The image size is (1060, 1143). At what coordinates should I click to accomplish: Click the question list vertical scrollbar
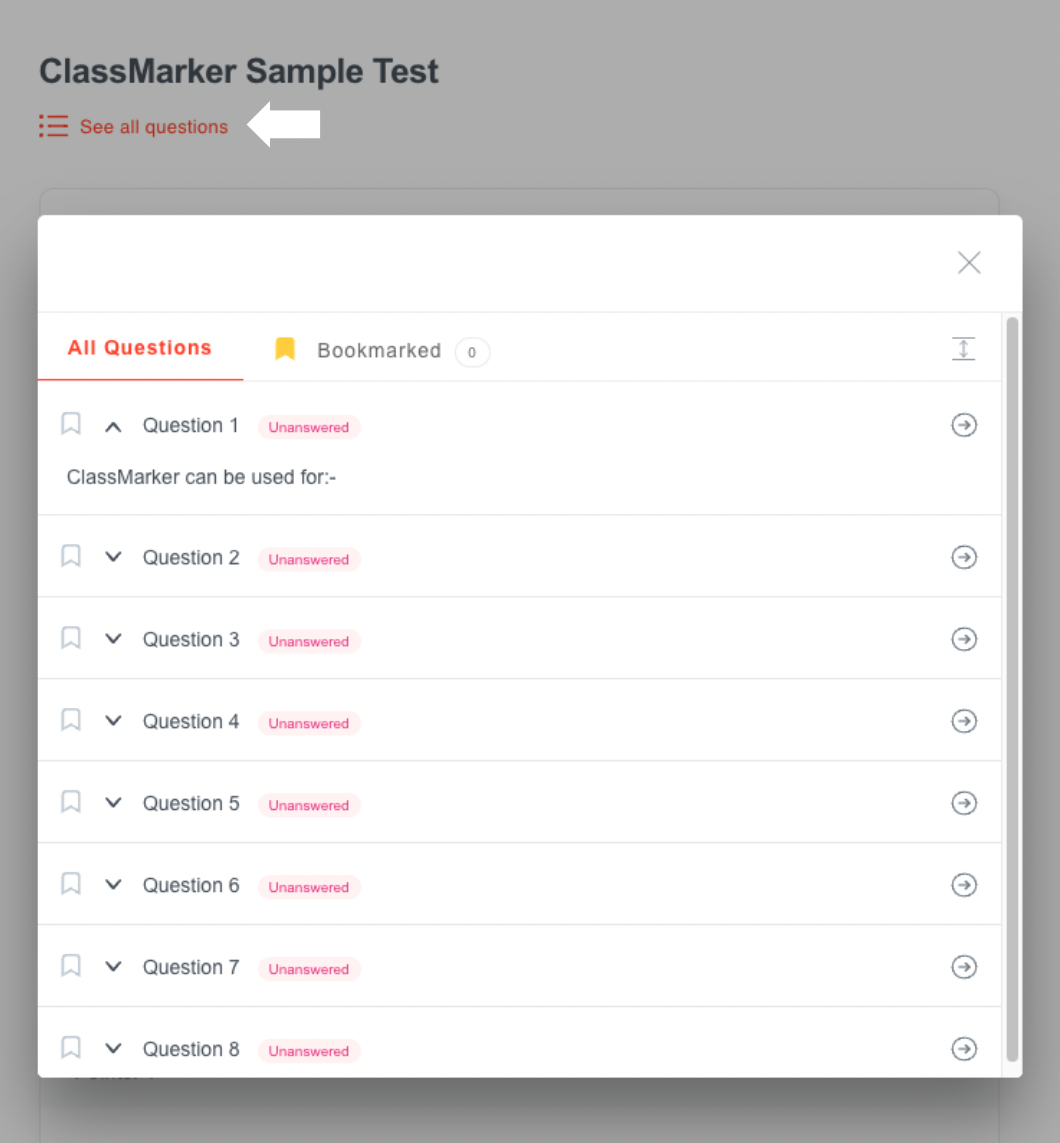1012,690
